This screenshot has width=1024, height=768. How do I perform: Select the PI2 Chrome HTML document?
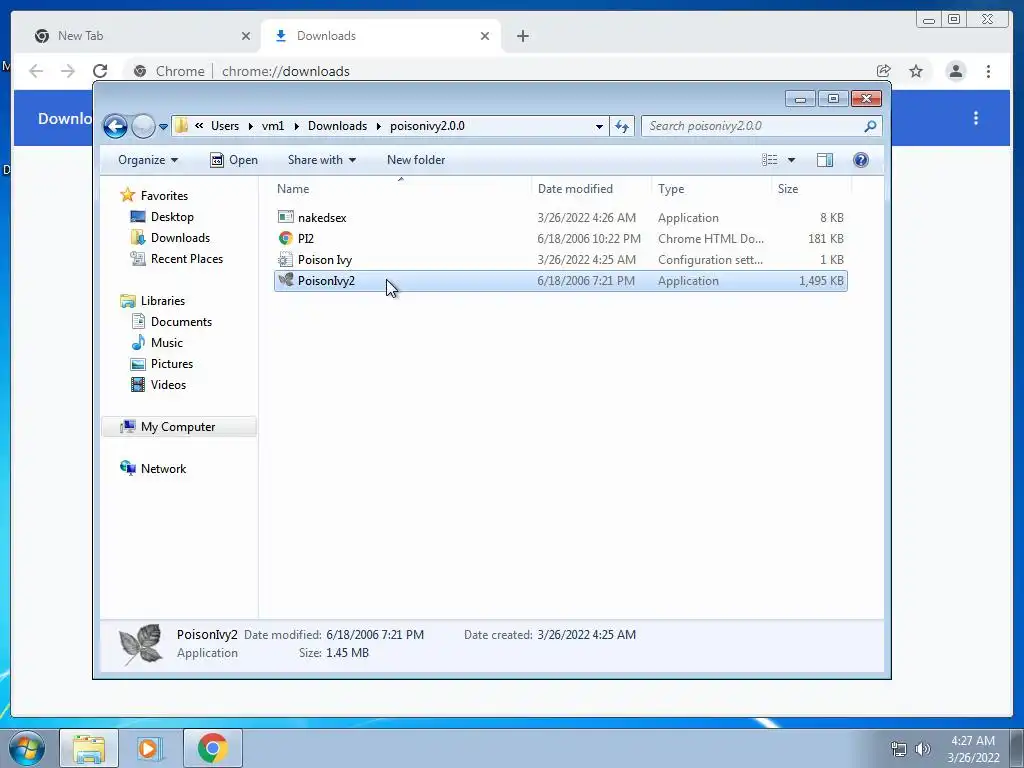point(560,239)
